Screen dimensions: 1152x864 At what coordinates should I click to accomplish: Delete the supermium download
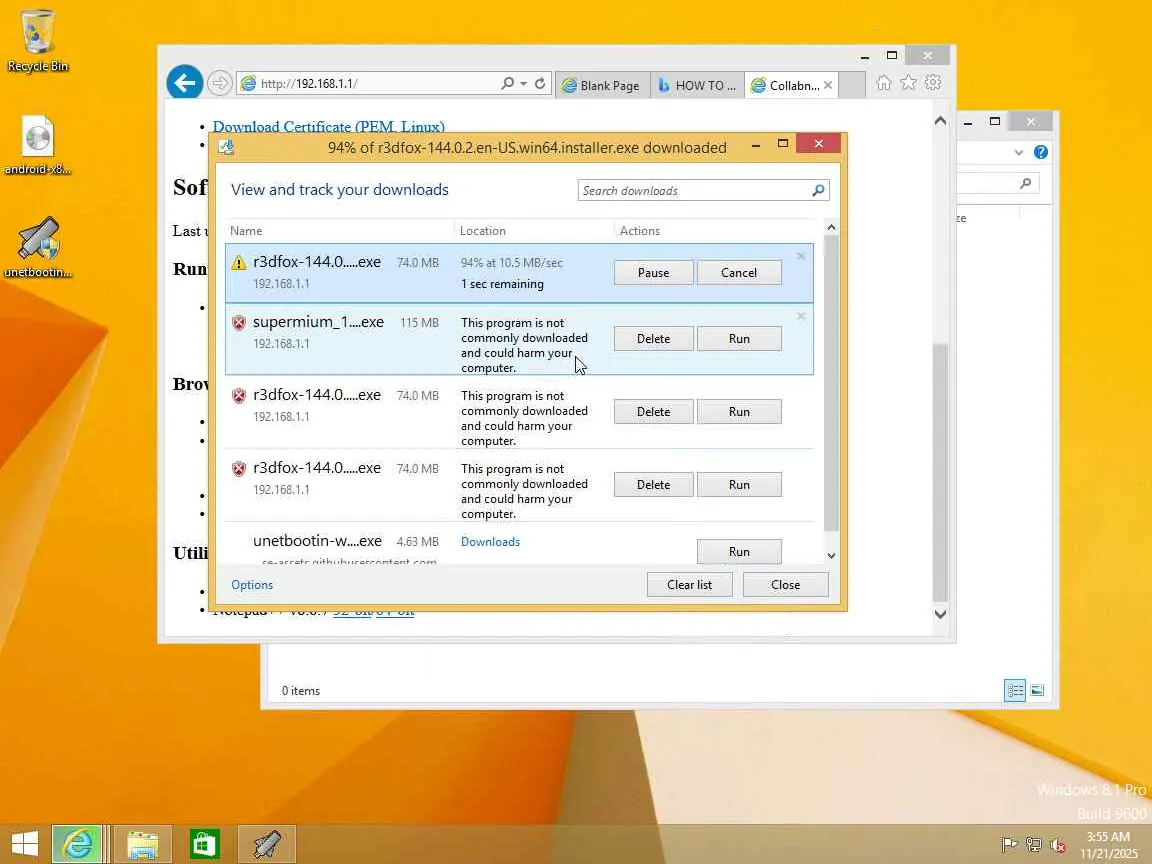click(x=653, y=339)
